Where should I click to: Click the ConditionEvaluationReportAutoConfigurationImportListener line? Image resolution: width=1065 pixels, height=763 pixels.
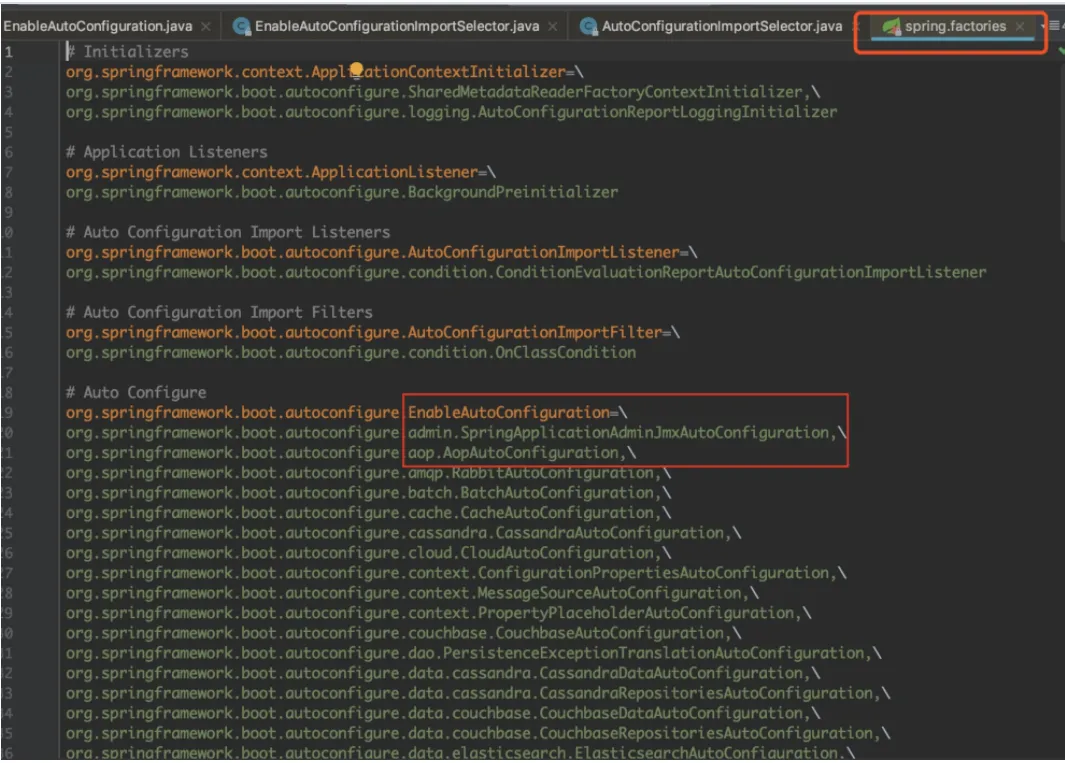pyautogui.click(x=526, y=272)
